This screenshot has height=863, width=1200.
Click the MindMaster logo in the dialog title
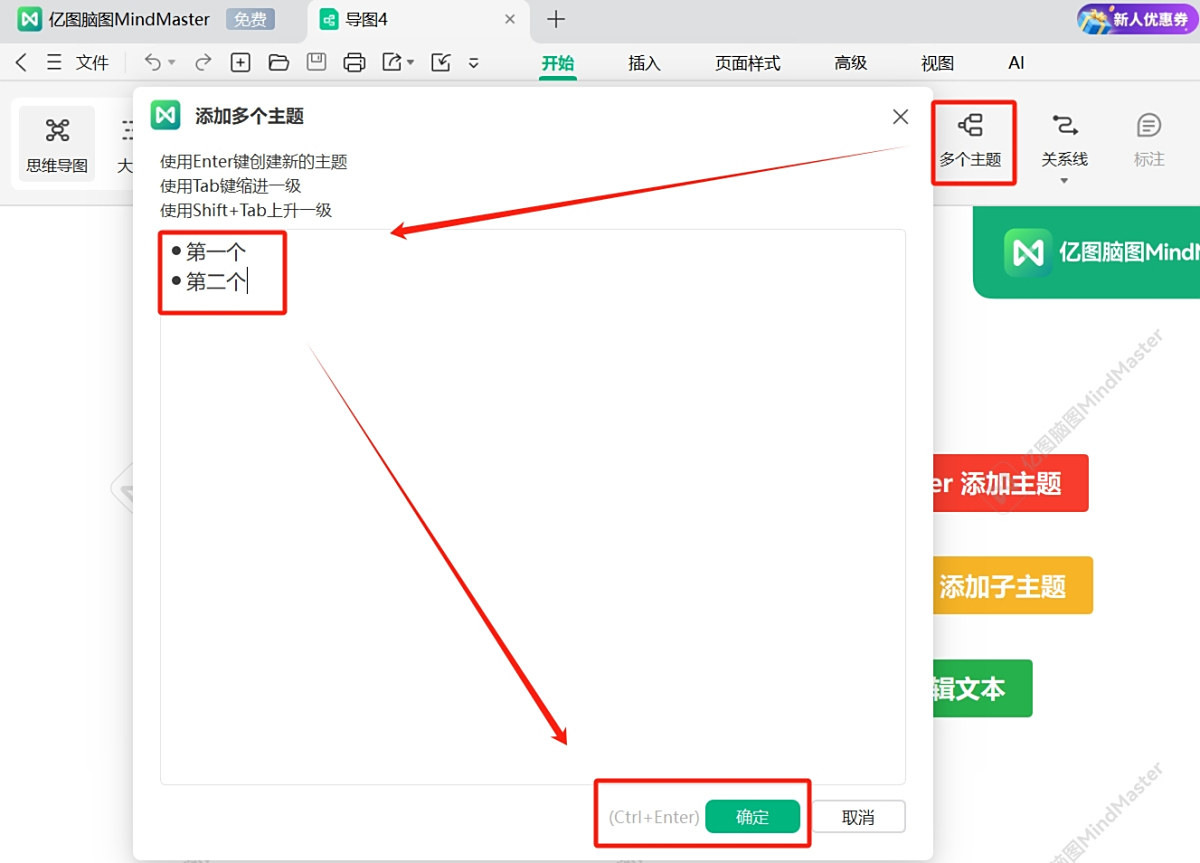point(165,115)
